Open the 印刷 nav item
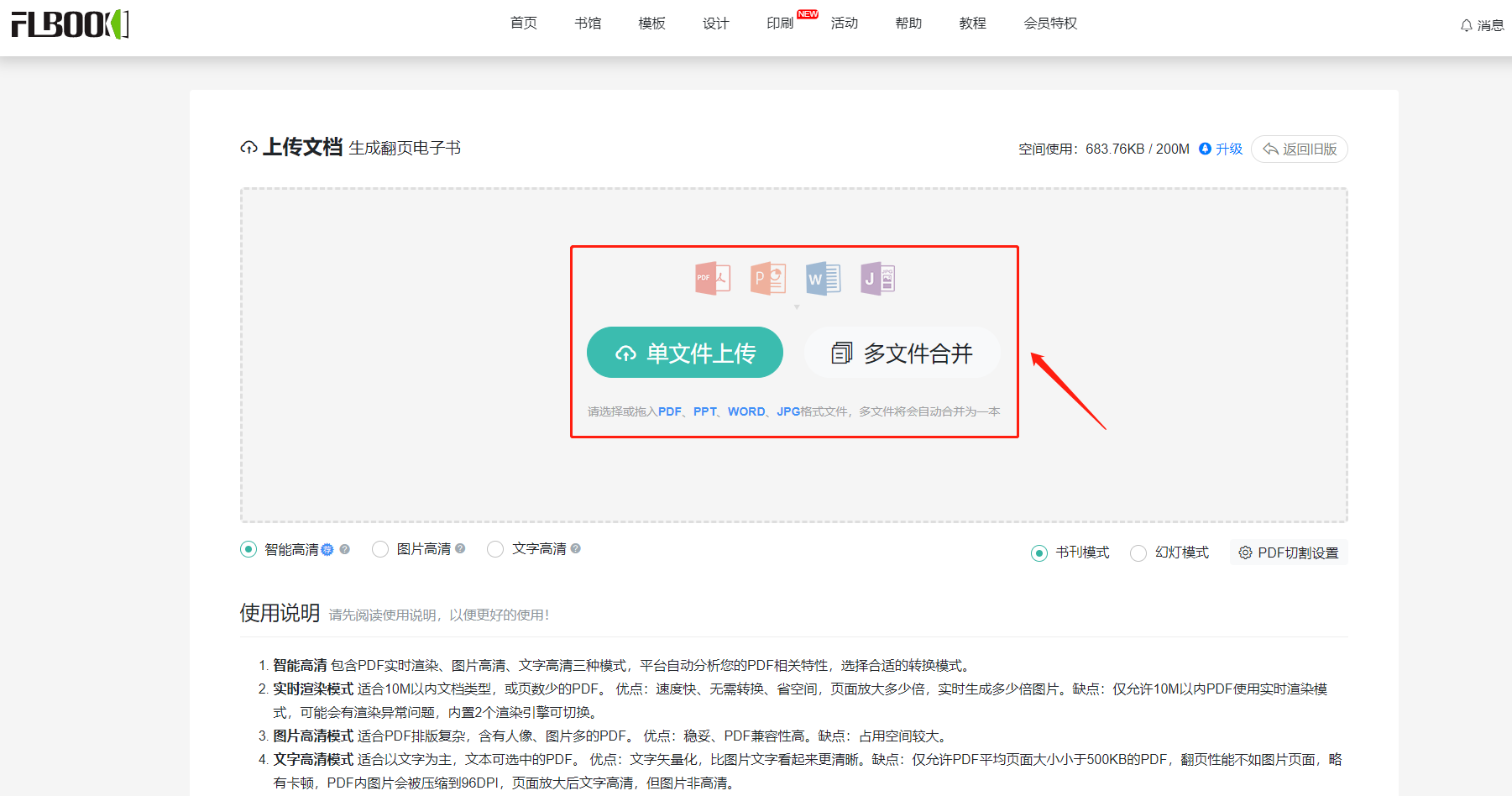 tap(780, 24)
